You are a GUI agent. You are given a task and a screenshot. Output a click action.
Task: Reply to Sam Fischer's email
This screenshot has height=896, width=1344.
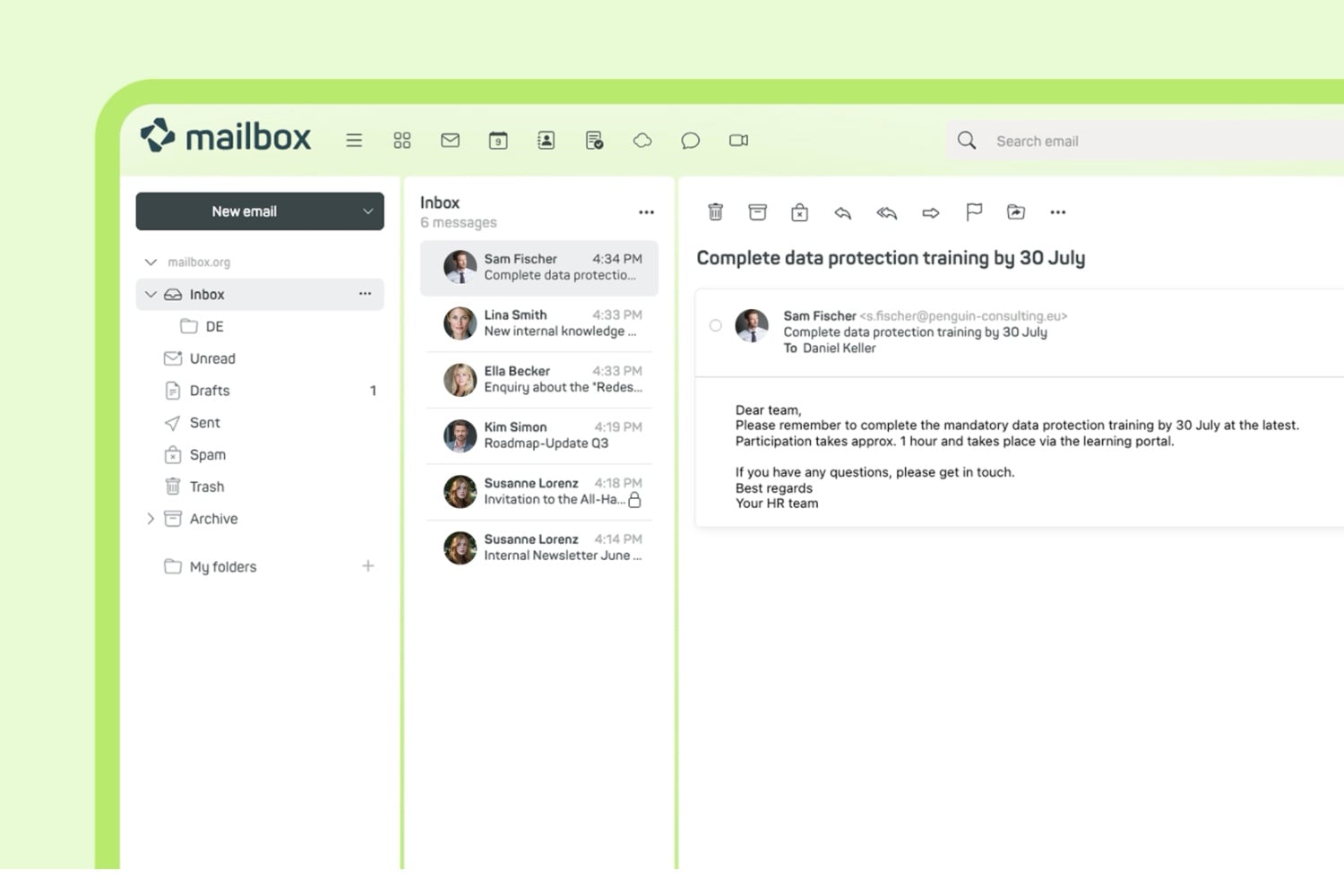pyautogui.click(x=842, y=212)
